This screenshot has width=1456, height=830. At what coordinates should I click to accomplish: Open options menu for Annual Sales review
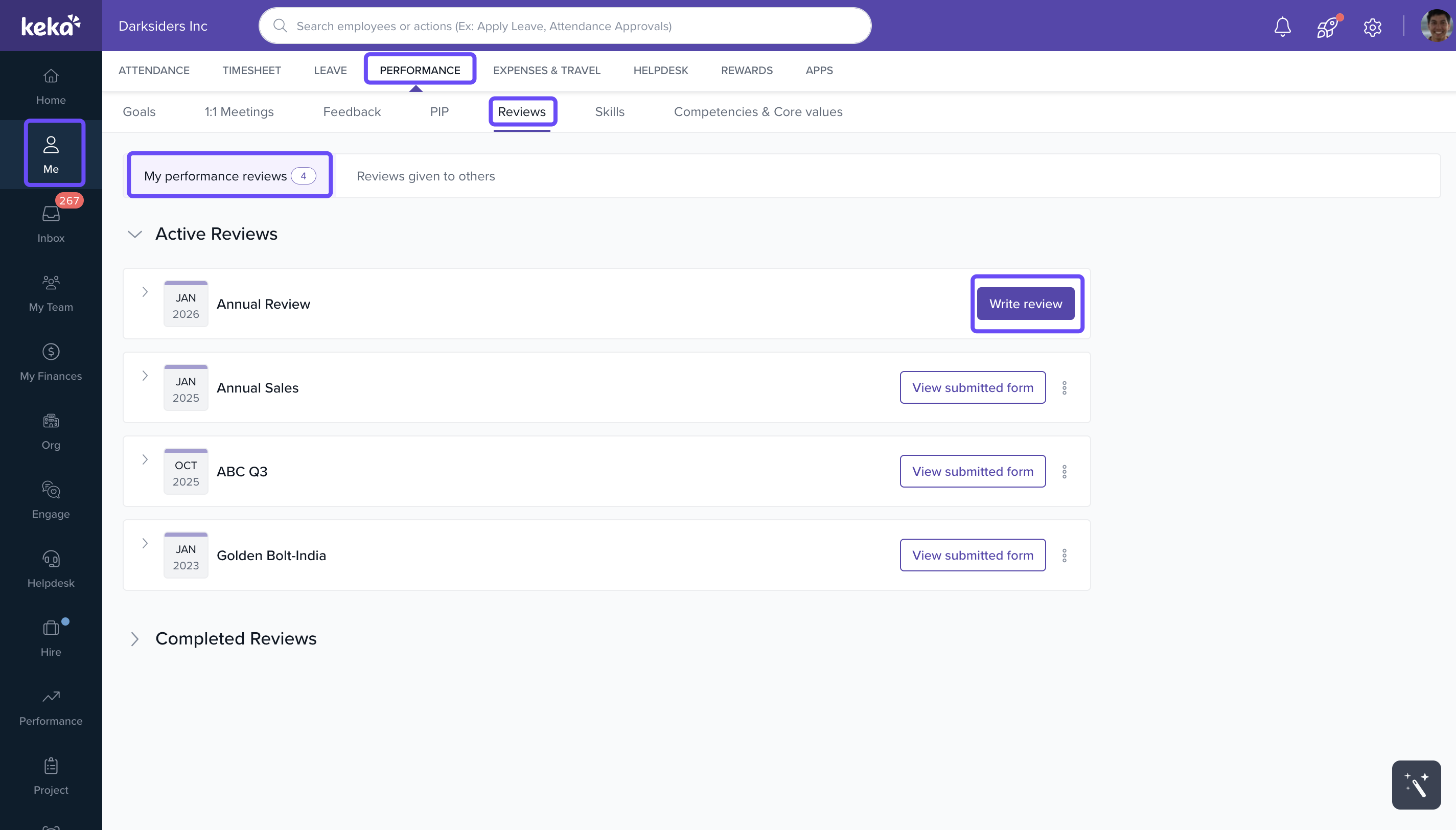tap(1064, 387)
